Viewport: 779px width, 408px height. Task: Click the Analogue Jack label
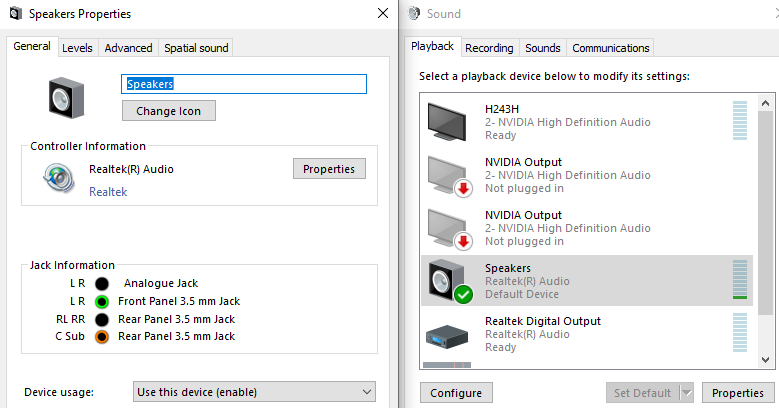[161, 283]
